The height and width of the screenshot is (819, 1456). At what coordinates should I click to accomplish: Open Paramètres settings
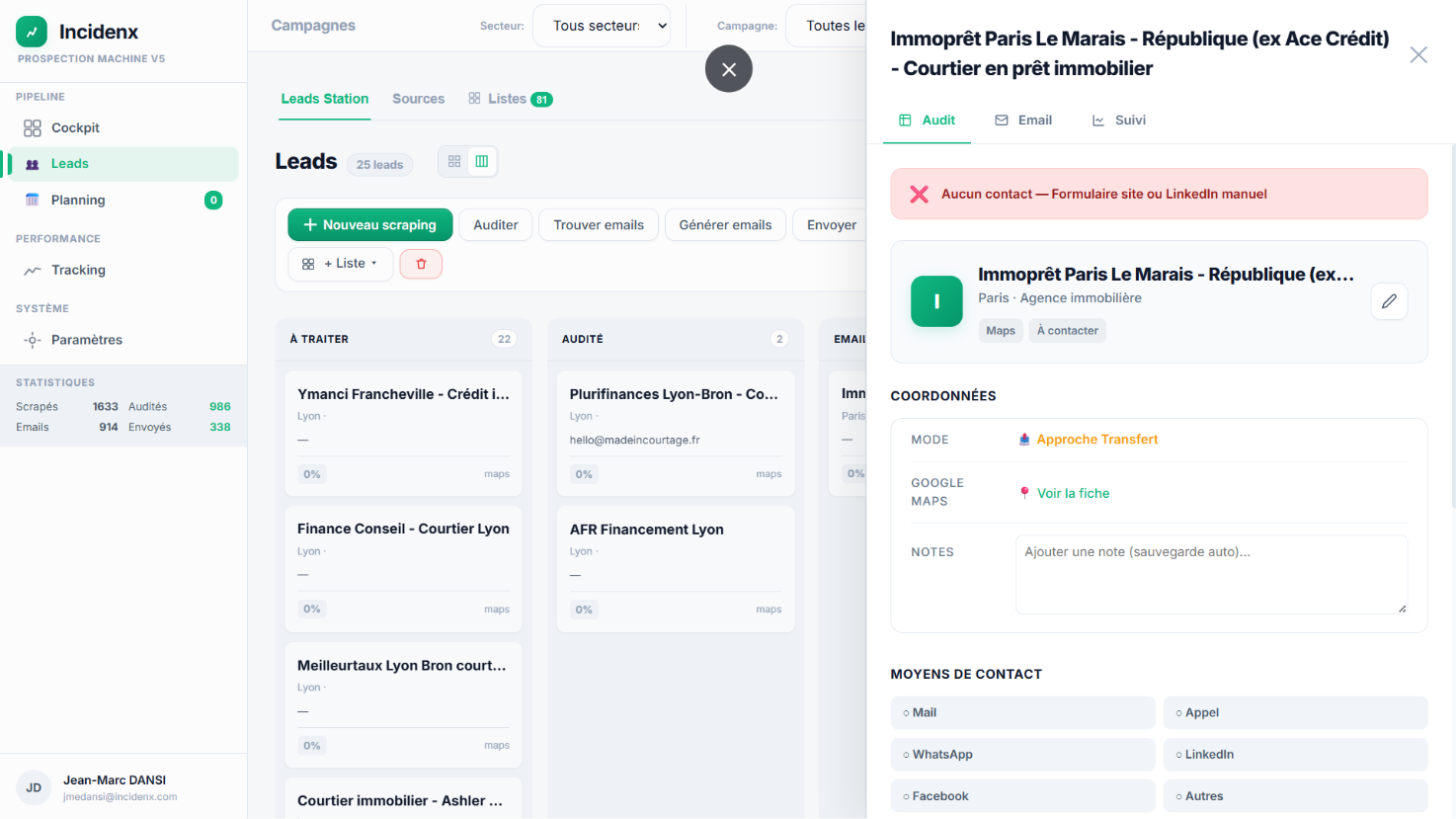(x=123, y=340)
